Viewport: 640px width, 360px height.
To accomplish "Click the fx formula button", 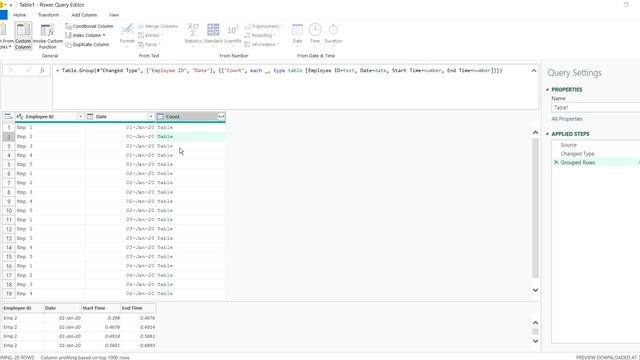I will point(42,71).
